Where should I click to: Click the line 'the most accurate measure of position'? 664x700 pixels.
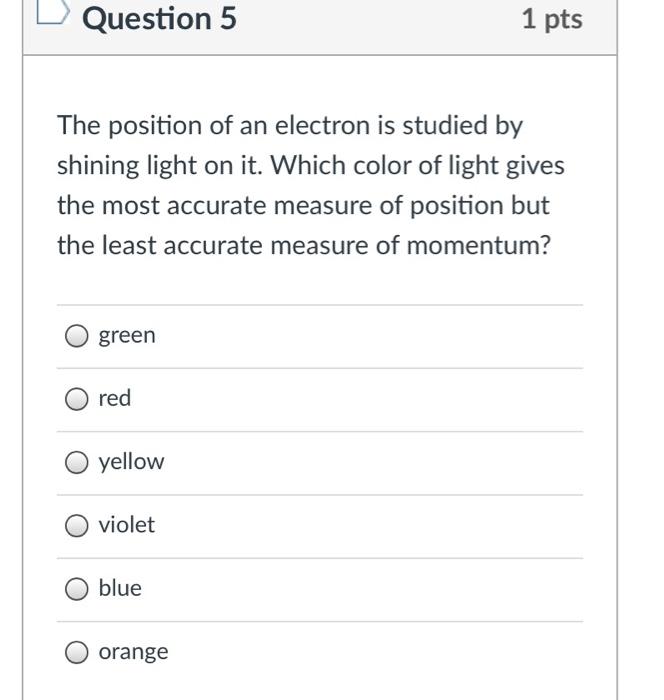[303, 206]
